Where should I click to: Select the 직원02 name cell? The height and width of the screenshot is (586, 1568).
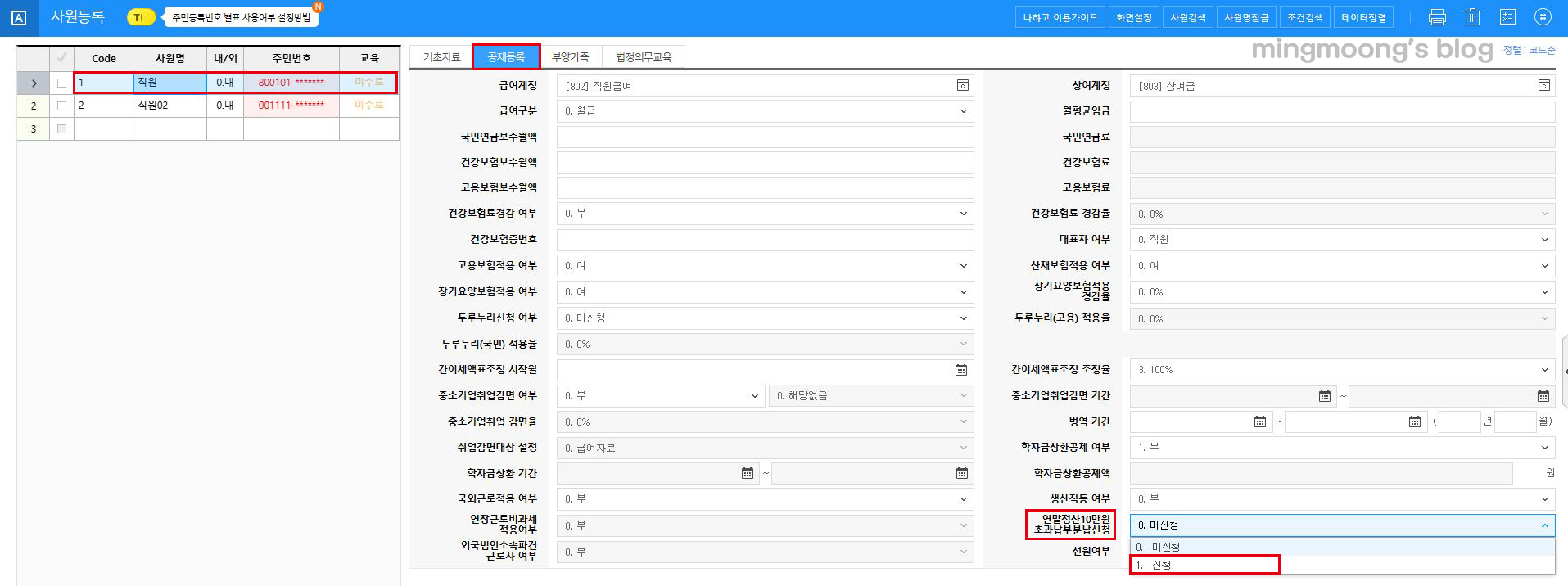[169, 106]
